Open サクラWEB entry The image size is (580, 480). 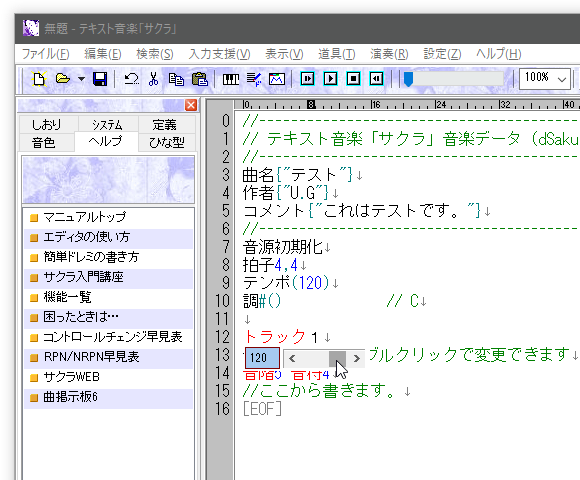coord(109,377)
